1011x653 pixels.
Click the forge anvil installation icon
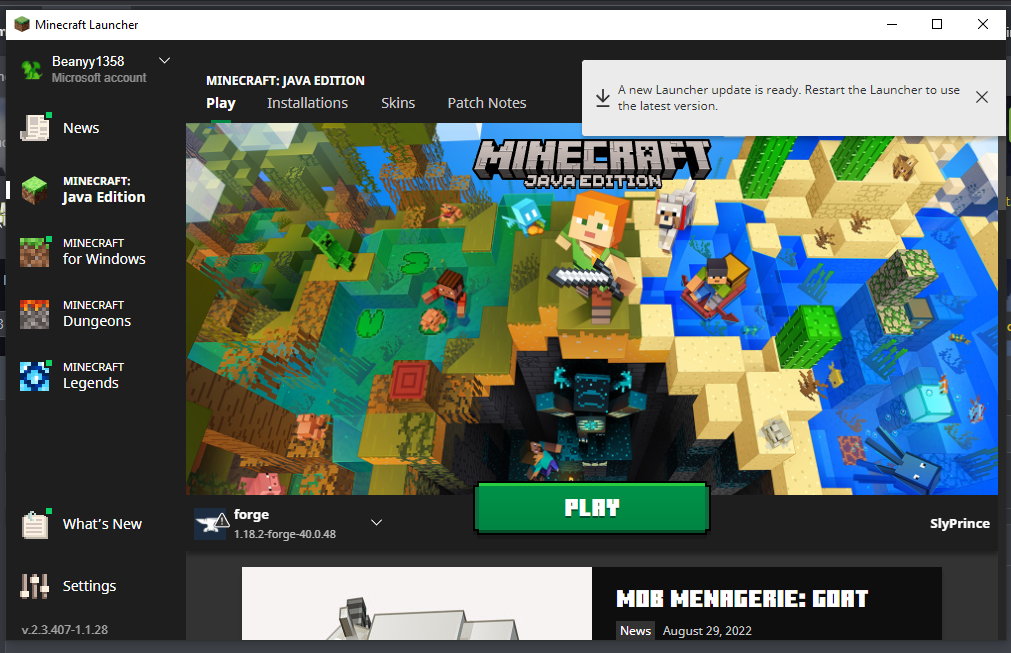coord(211,524)
